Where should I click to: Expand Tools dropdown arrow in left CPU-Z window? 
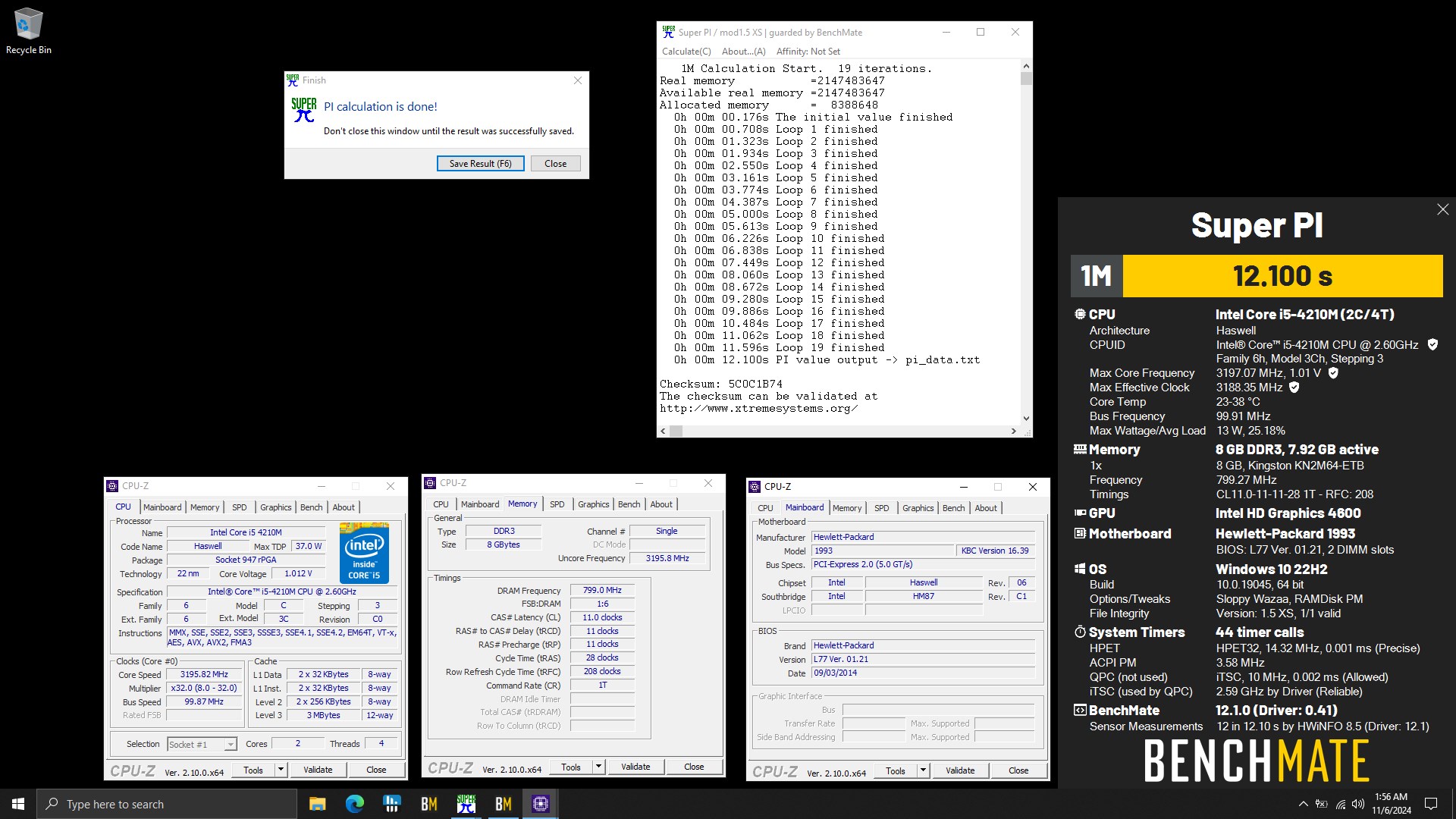coord(281,770)
